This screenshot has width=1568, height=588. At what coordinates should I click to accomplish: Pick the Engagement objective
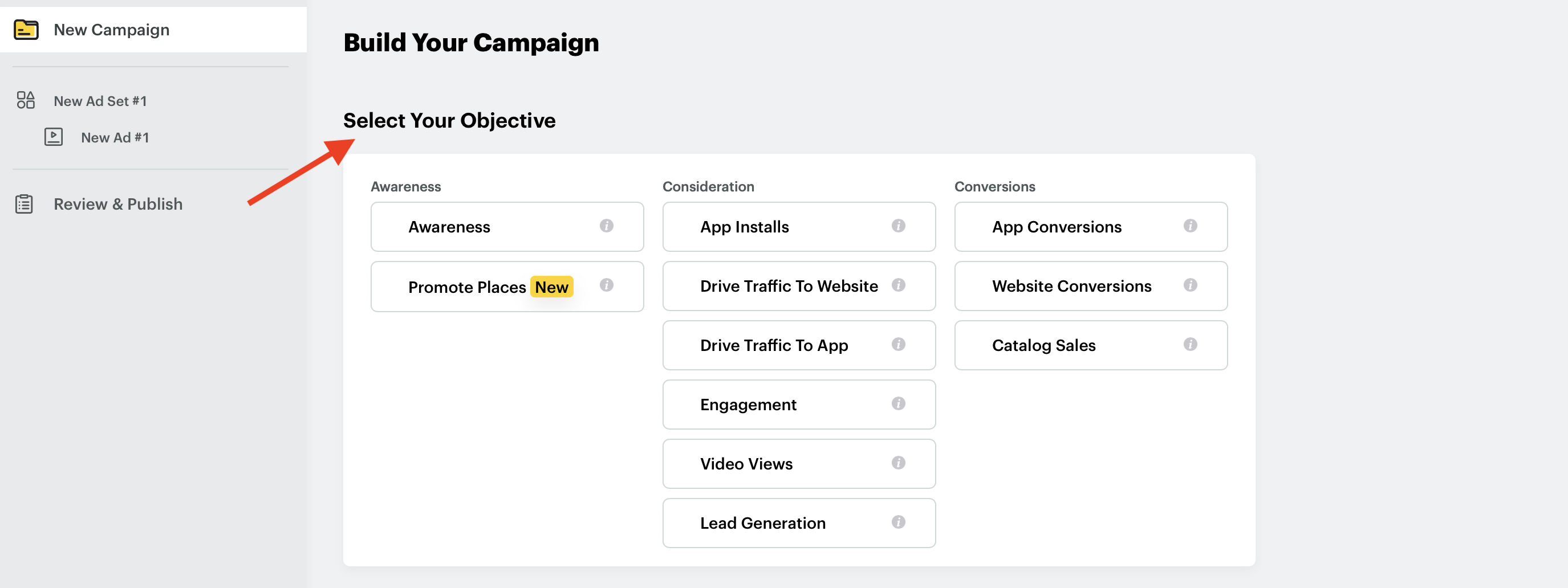799,405
